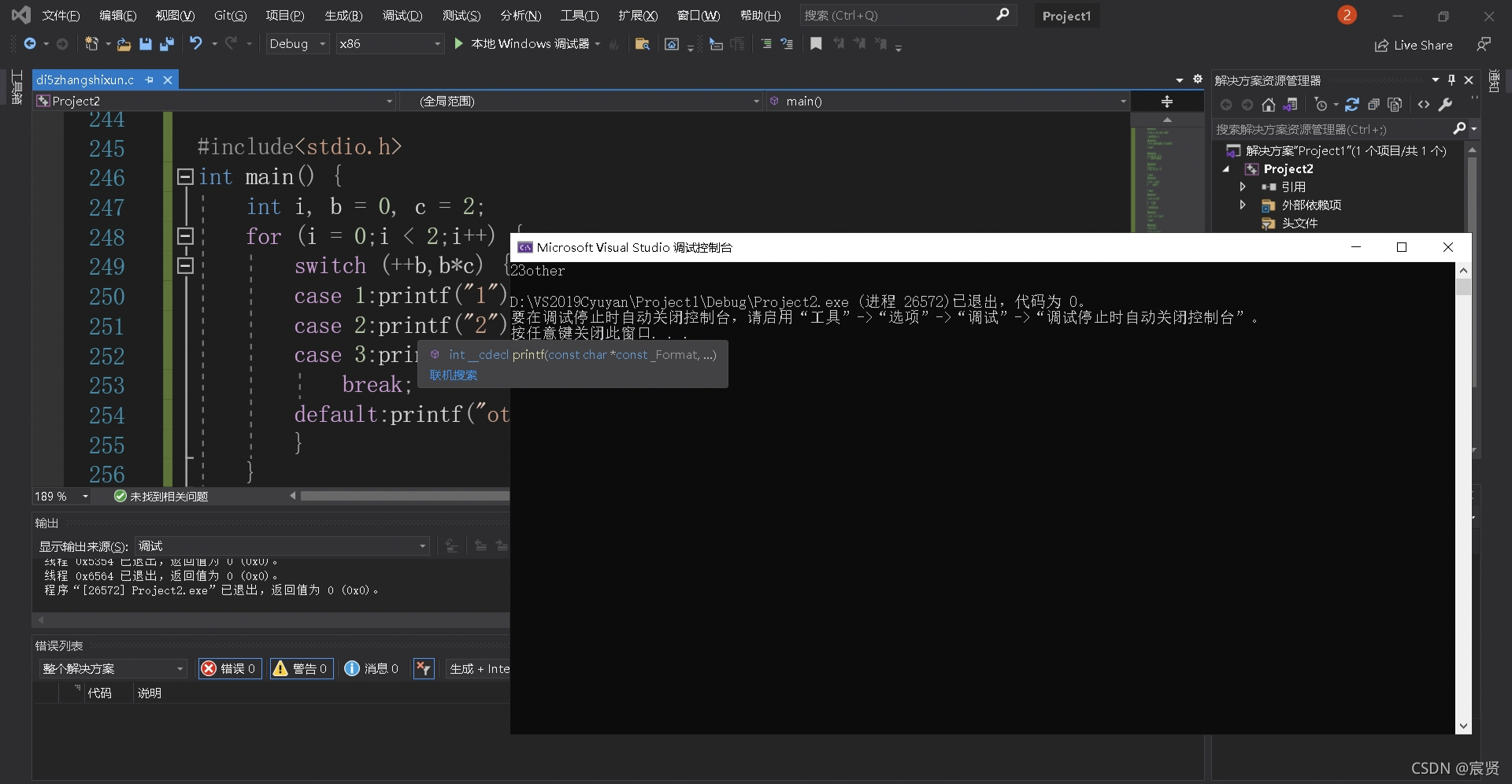Close the di5zhangshixun.c tab
Screen dimensions: 1512x784
(x=168, y=80)
